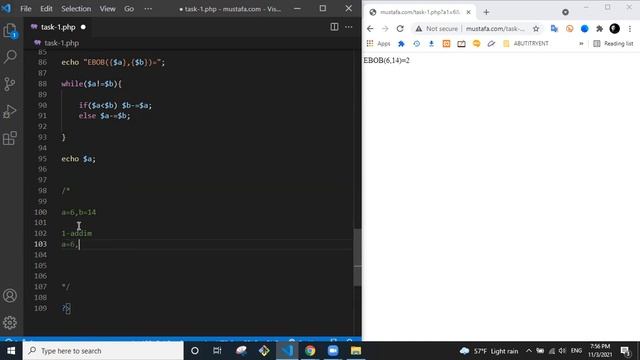
Task: Open Cortana circle on the taskbar
Action: point(195,351)
